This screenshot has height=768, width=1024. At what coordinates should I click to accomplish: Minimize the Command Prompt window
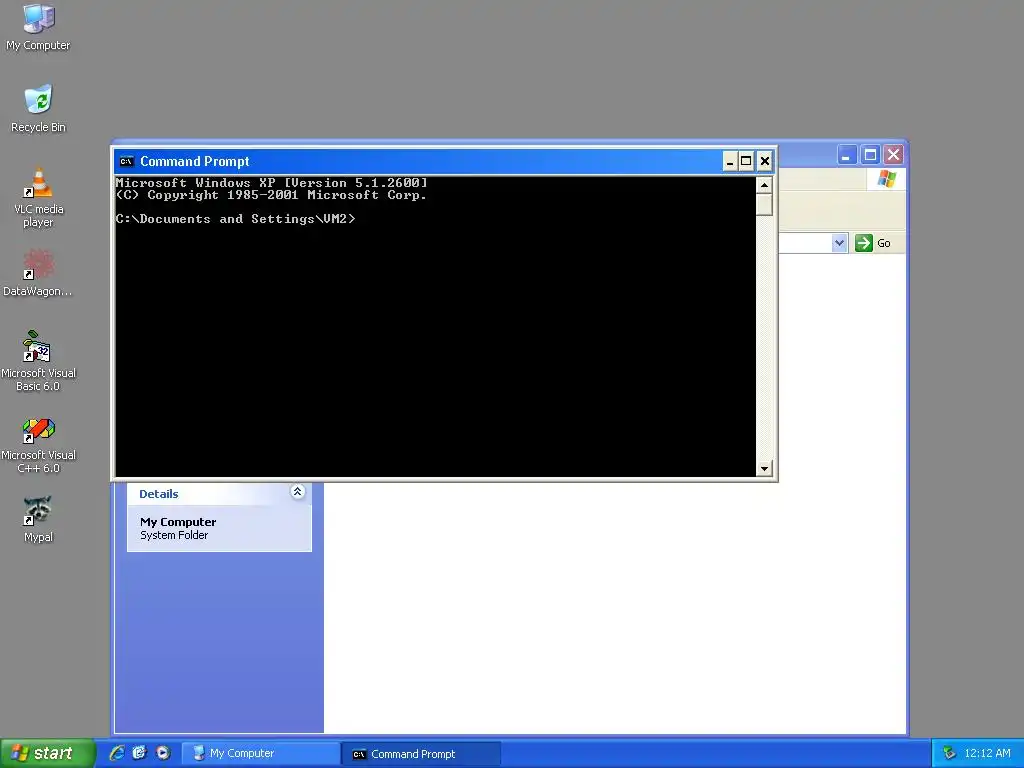click(729, 161)
